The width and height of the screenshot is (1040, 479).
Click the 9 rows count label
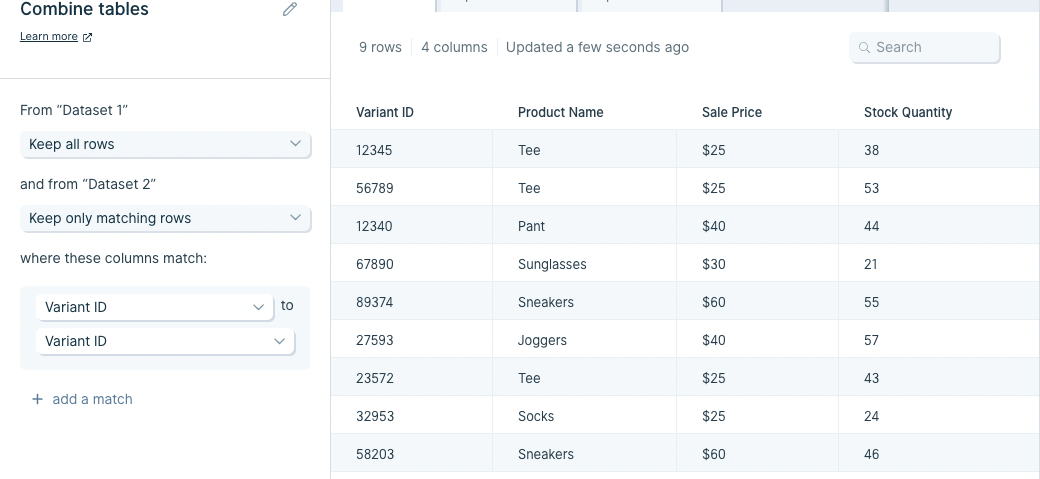[x=380, y=47]
